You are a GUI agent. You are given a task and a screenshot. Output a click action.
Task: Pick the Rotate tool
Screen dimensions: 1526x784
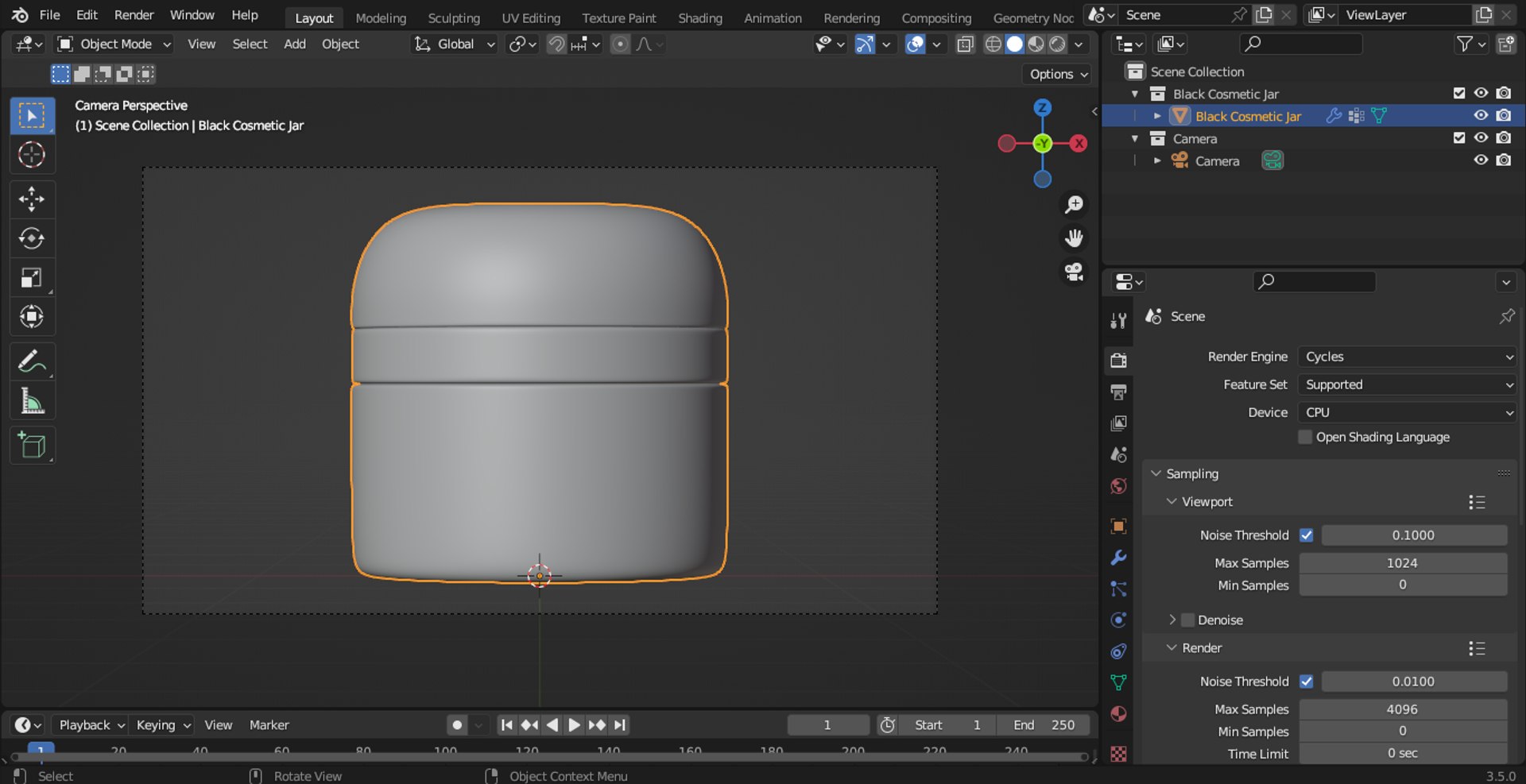(32, 238)
